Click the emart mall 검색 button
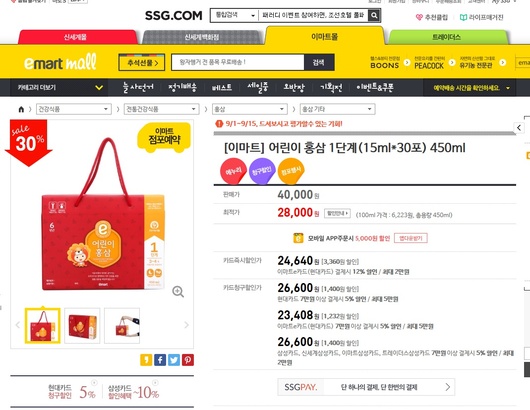The width and height of the screenshot is (530, 410). tap(318, 63)
